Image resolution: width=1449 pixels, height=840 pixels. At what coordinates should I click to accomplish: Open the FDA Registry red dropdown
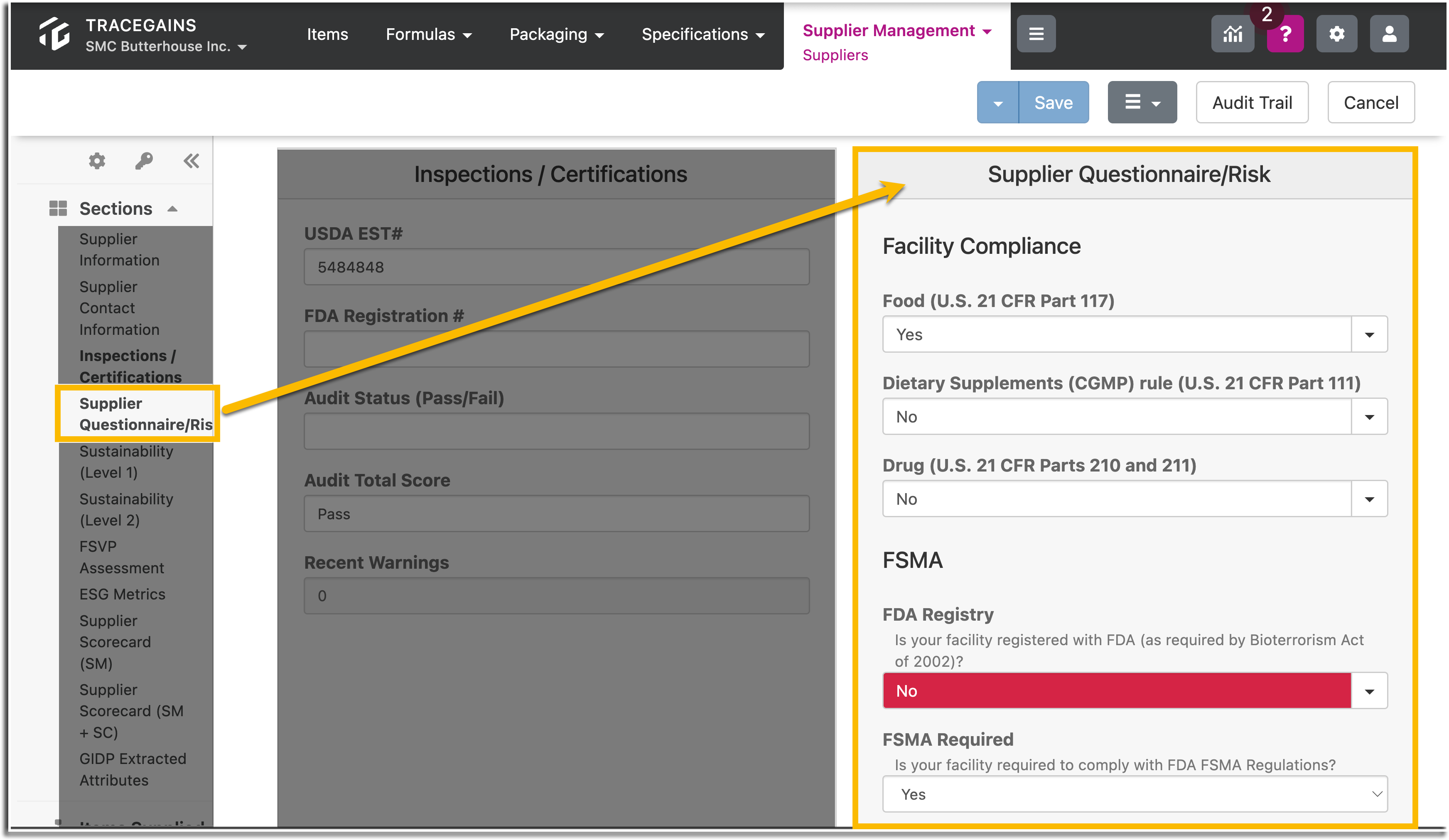click(1135, 690)
